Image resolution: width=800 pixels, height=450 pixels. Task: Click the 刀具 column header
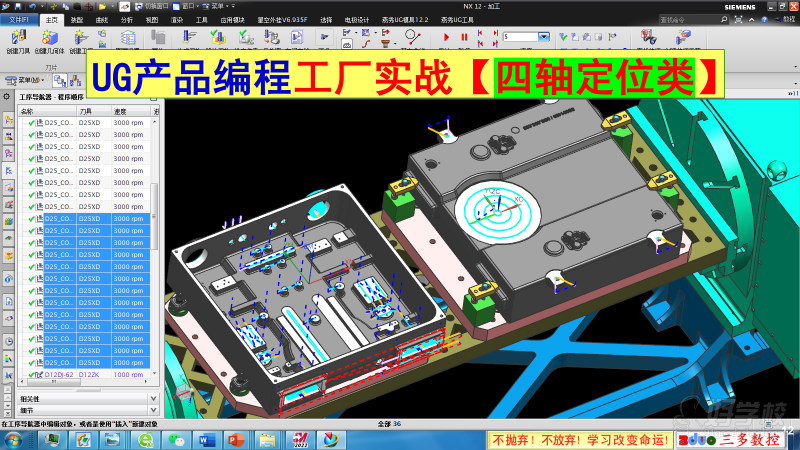pyautogui.click(x=88, y=111)
